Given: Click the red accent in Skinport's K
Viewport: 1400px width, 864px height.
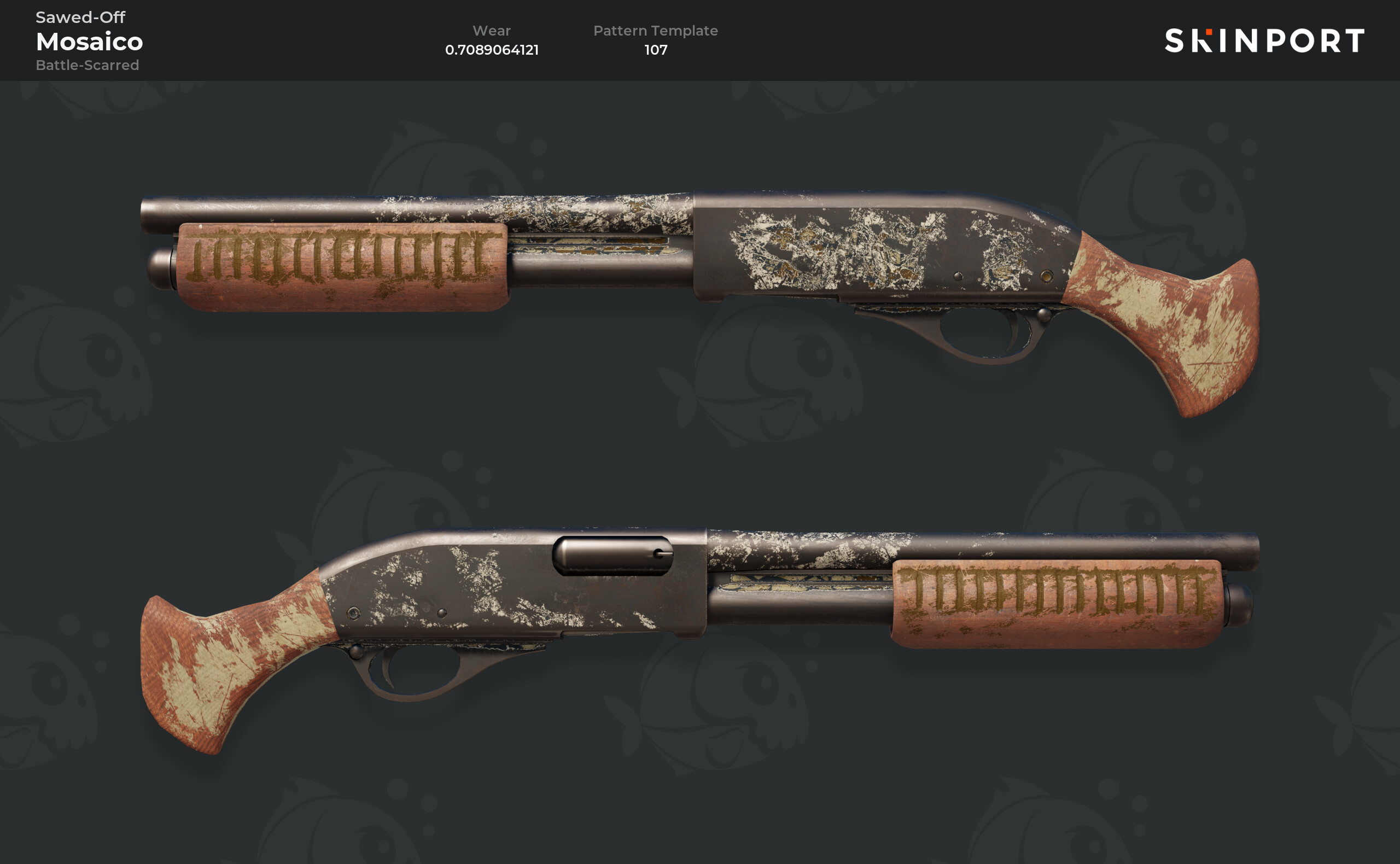Looking at the screenshot, I should (x=1209, y=32).
